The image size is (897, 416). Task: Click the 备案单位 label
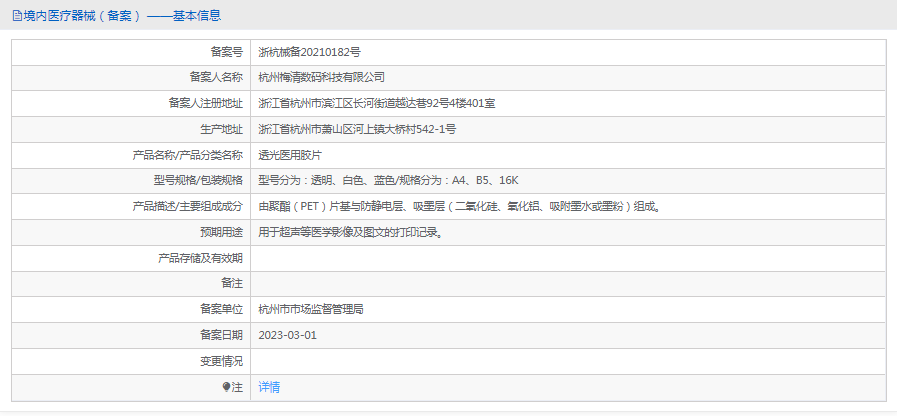(x=221, y=310)
